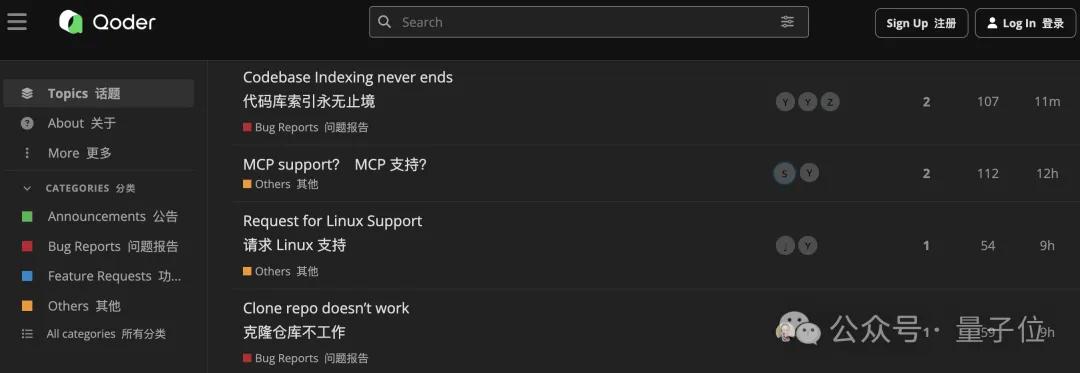
Task: Click the Log In button
Action: [1026, 23]
